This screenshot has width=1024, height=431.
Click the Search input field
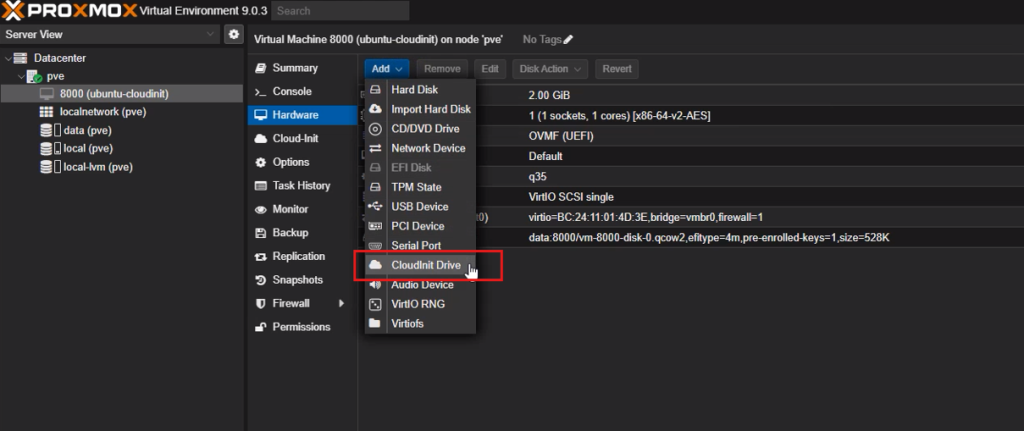tap(340, 11)
